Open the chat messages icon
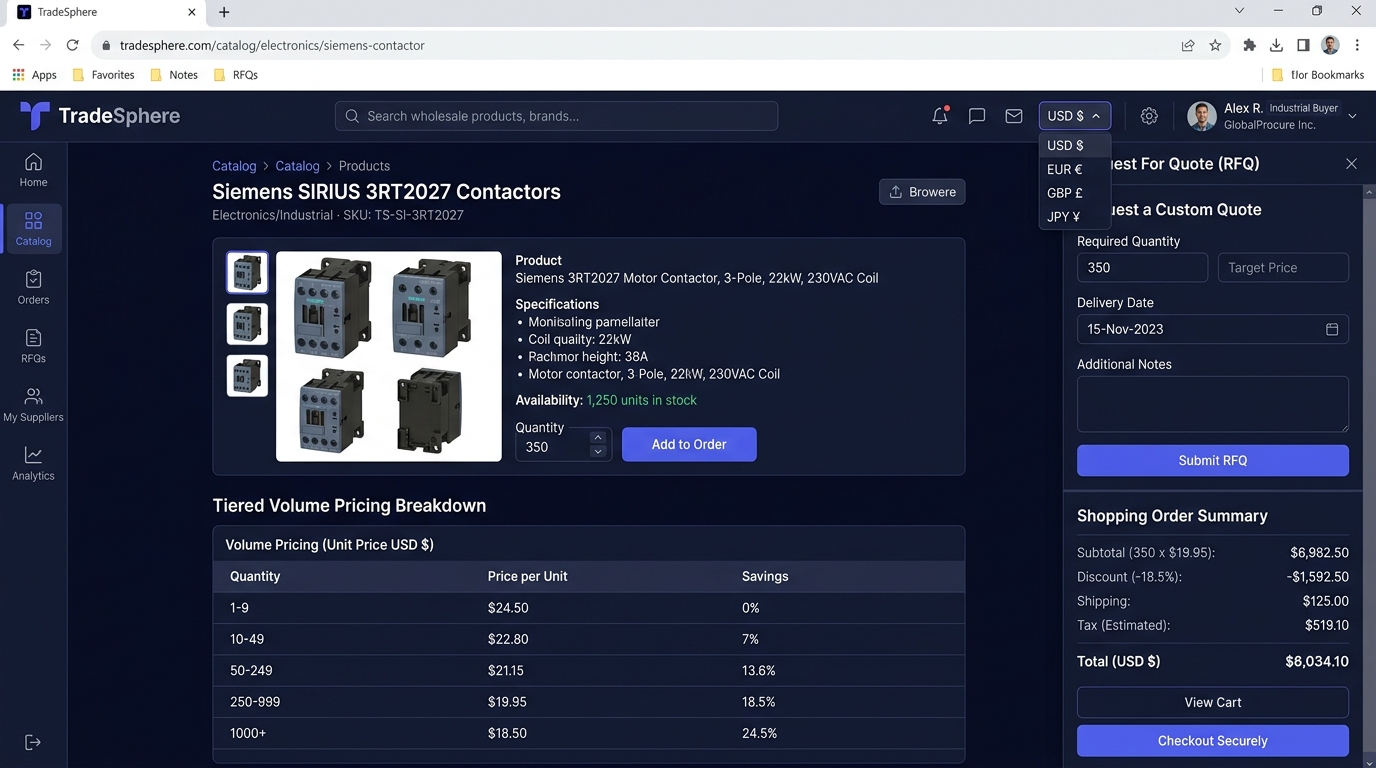Viewport: 1376px width, 768px height. [977, 116]
